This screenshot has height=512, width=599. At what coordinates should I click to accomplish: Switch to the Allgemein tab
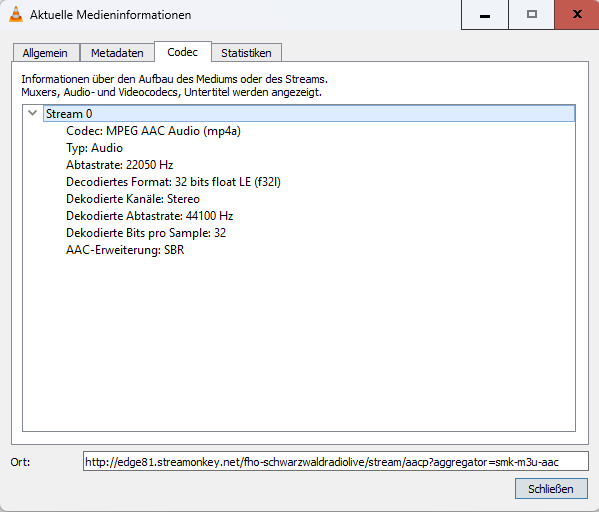coord(46,53)
